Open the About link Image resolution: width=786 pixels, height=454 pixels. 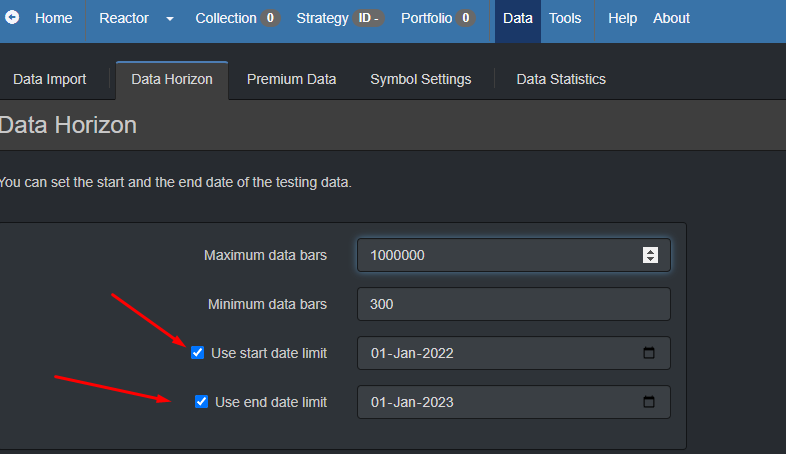coord(671,18)
